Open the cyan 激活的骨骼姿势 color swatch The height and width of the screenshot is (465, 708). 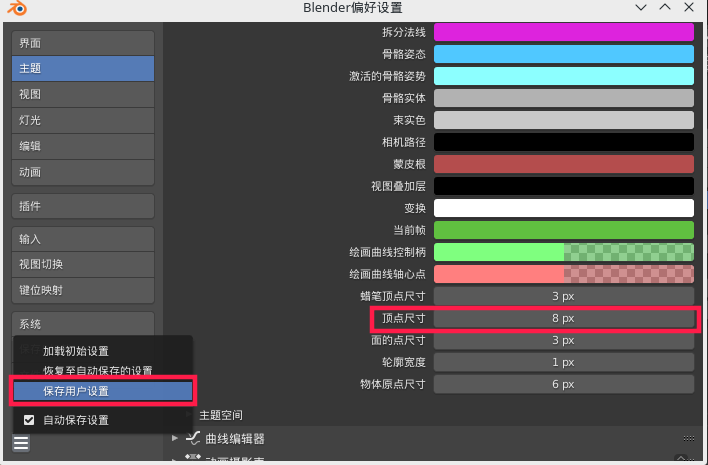pos(564,76)
